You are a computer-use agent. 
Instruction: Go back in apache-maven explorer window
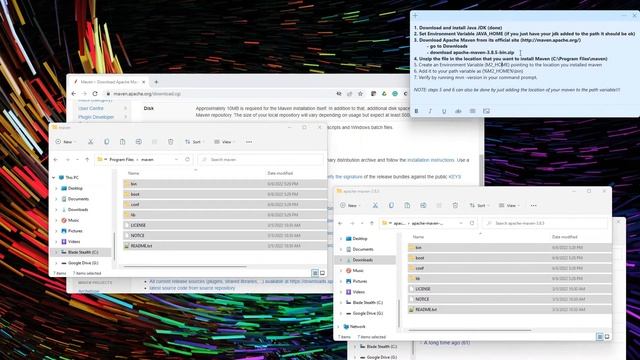340,223
